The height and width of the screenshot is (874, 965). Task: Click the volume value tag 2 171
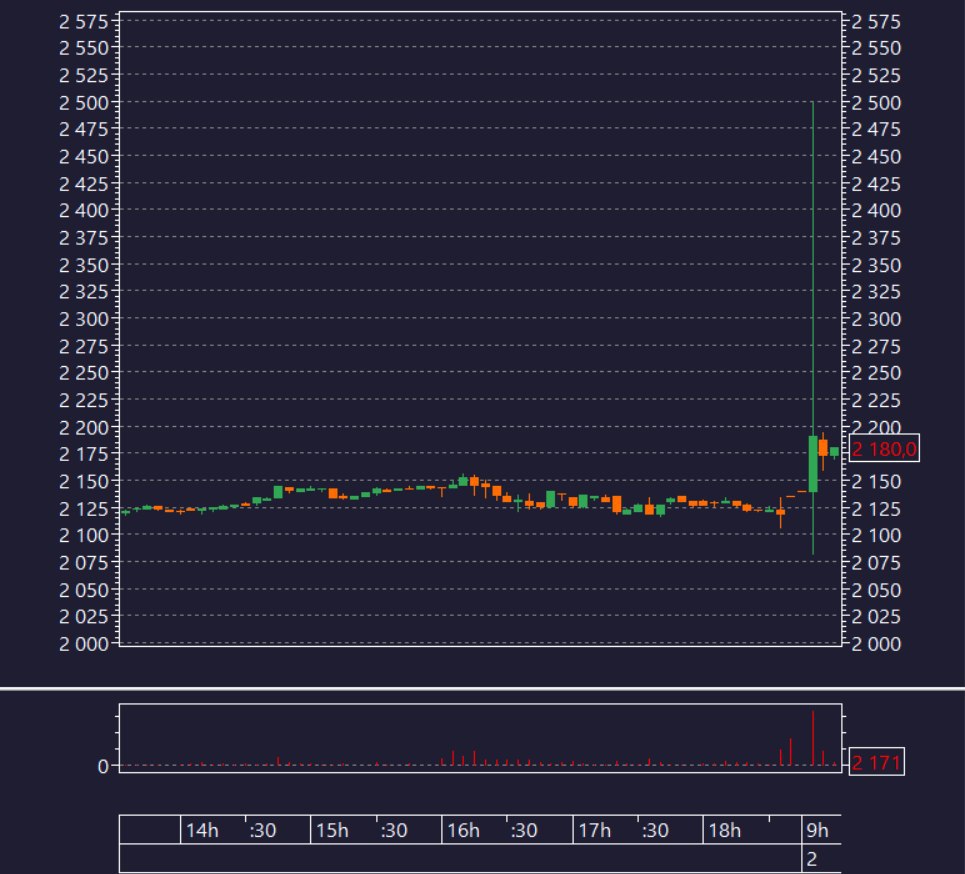click(x=876, y=763)
